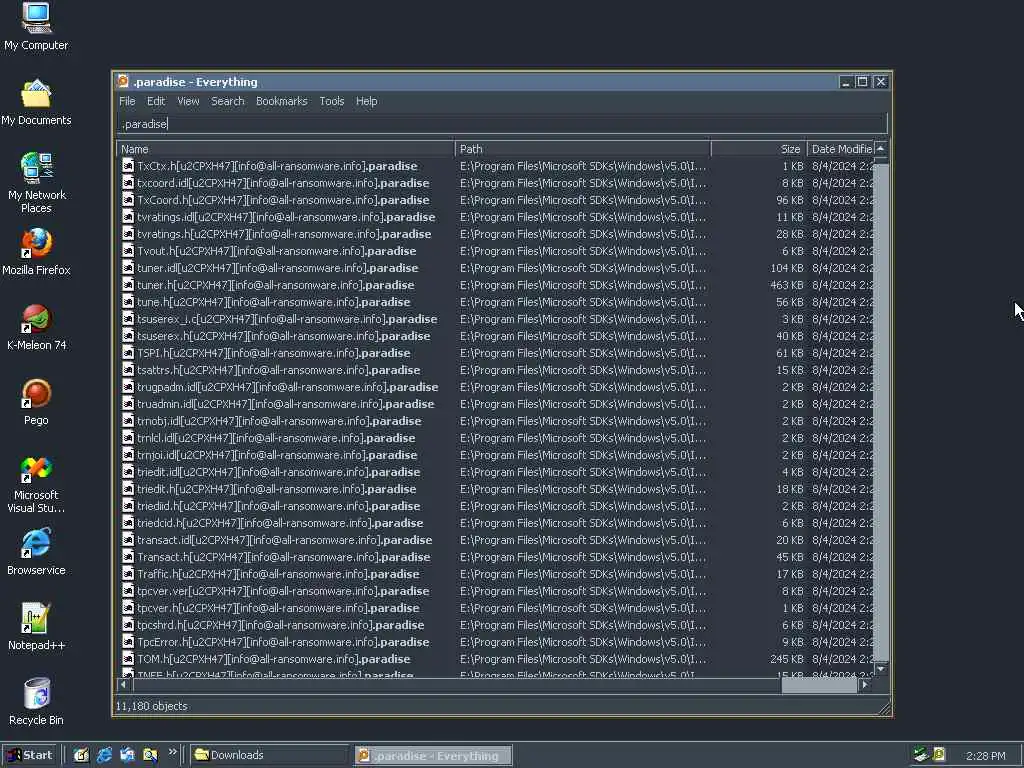Select TpcError.h encrypted file row

(x=496, y=641)
